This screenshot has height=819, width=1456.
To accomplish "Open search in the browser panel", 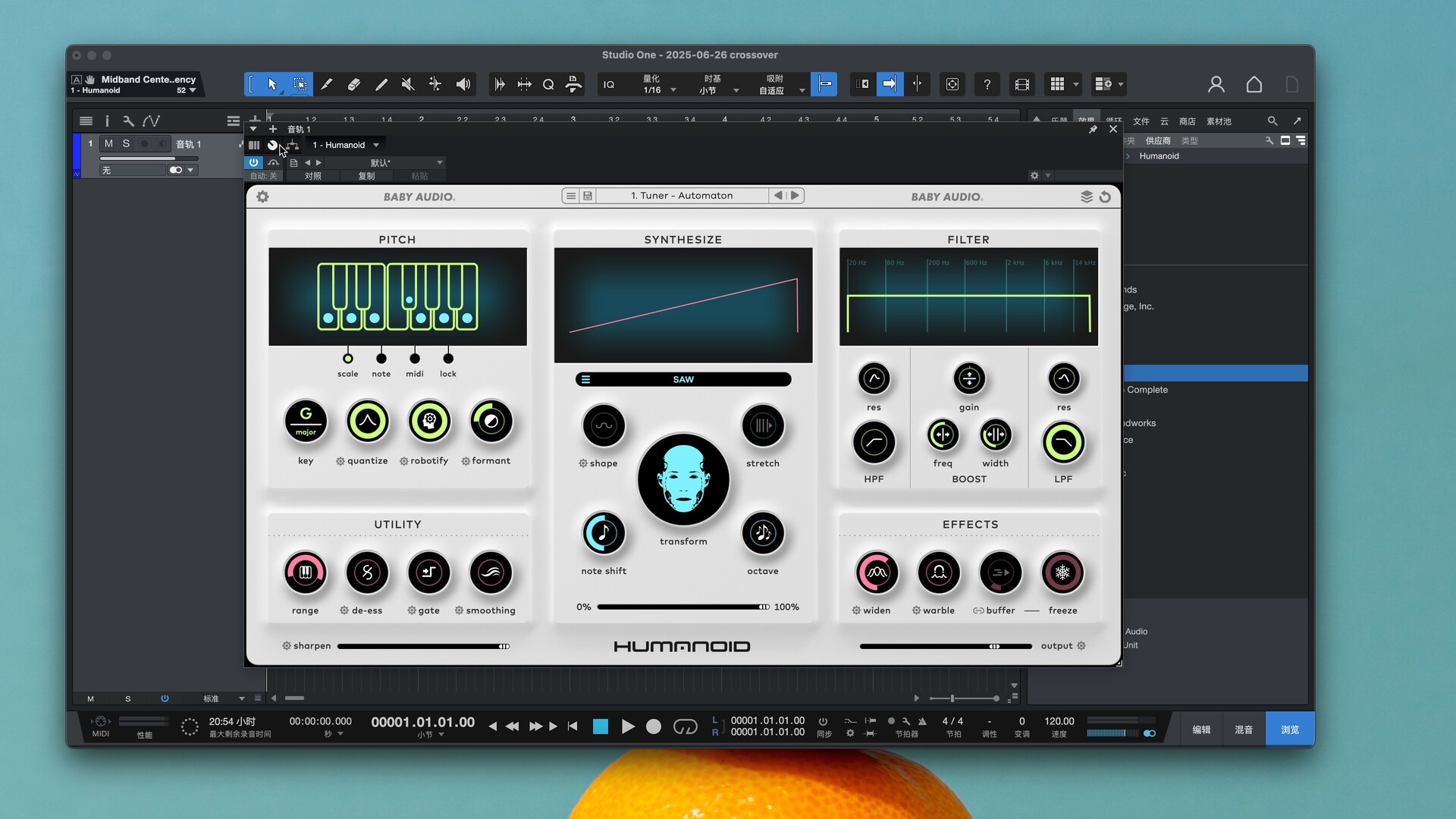I will pos(1272,121).
